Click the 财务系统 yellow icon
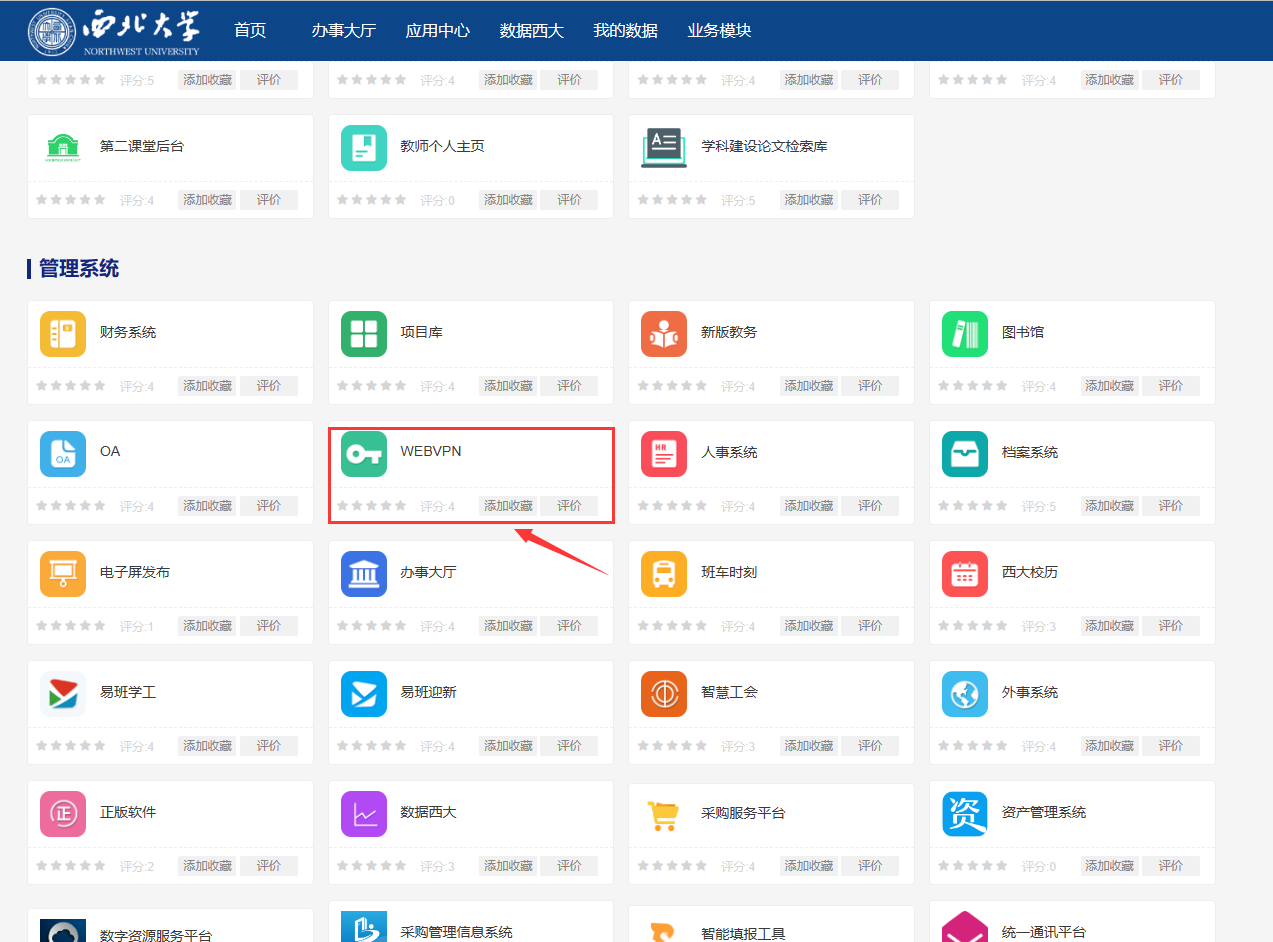This screenshot has width=1273, height=942. [63, 334]
